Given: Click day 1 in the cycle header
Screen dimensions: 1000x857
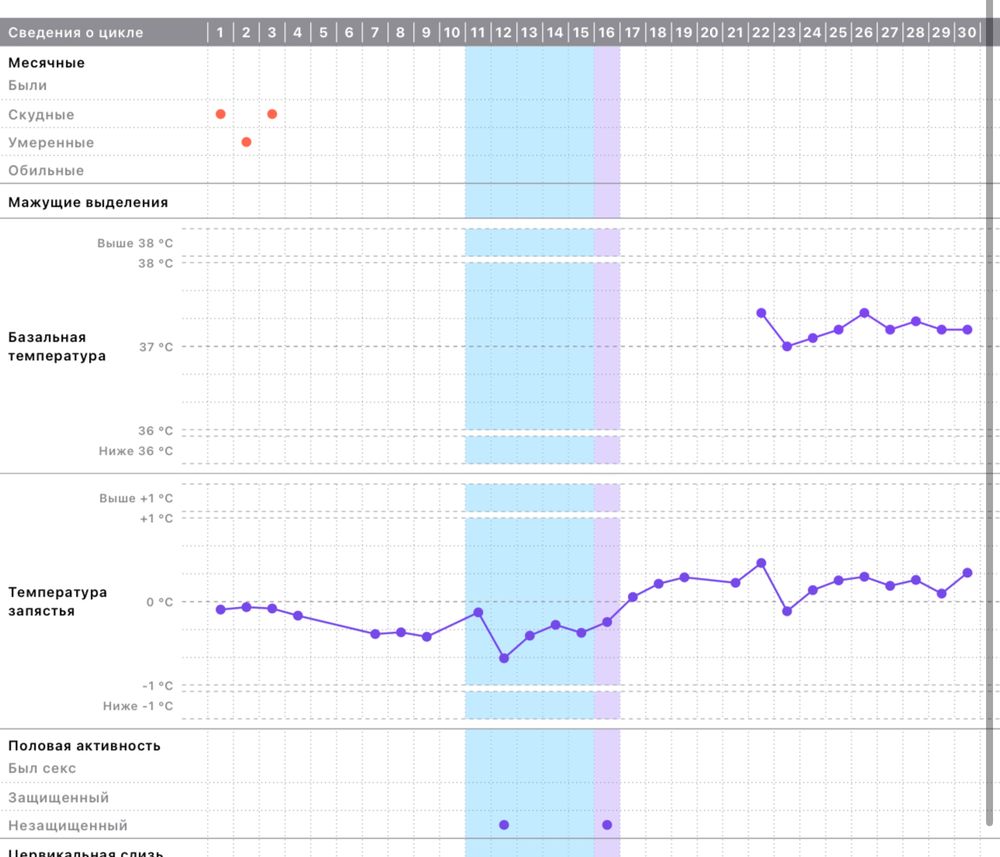Looking at the screenshot, I should coord(220,33).
